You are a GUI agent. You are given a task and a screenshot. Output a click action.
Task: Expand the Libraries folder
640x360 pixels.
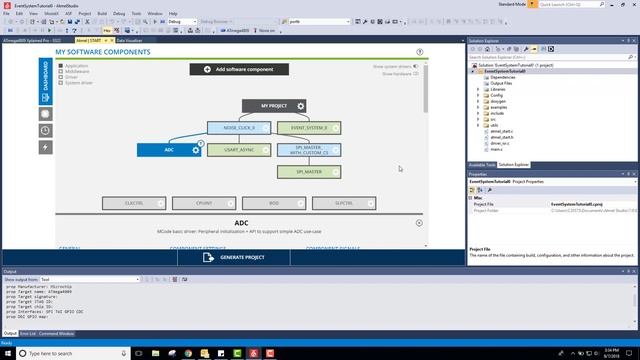(x=478, y=89)
